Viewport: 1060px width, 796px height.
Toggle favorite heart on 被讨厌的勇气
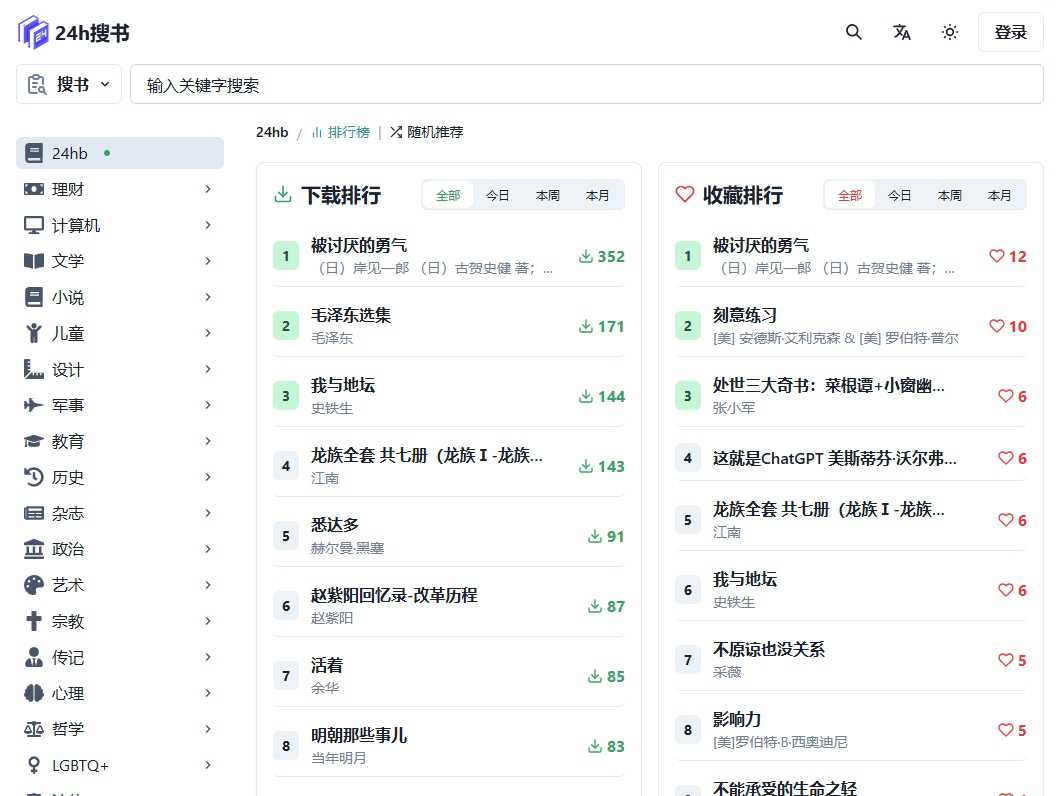click(996, 255)
